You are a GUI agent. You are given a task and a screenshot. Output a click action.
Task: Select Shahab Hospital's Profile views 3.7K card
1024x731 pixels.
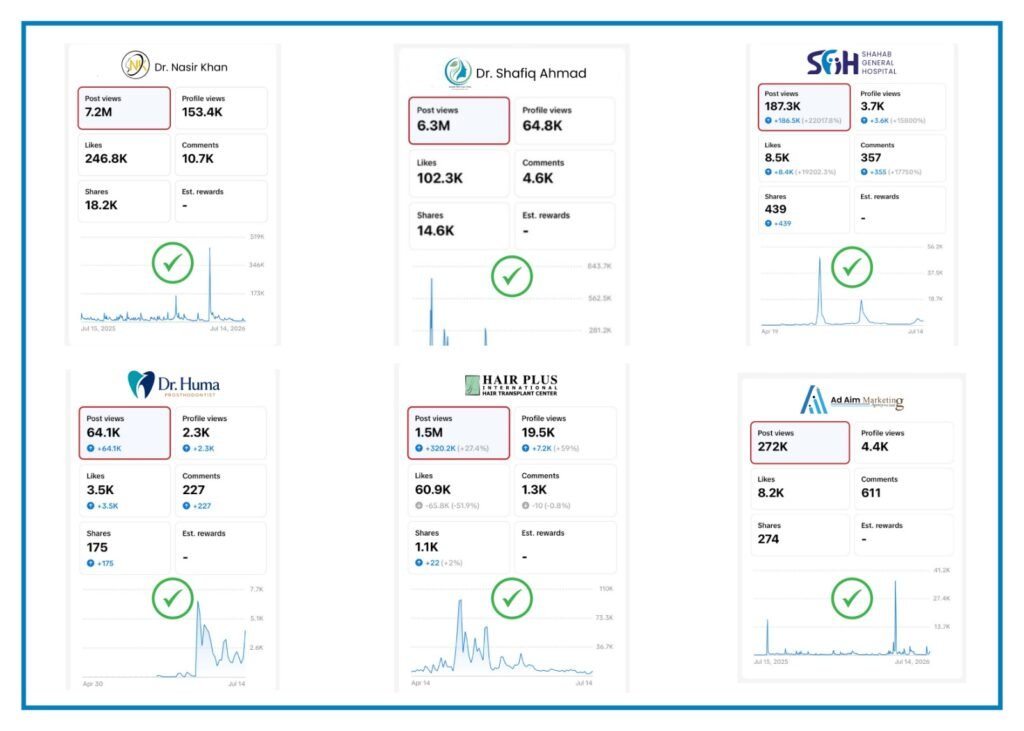(x=900, y=107)
